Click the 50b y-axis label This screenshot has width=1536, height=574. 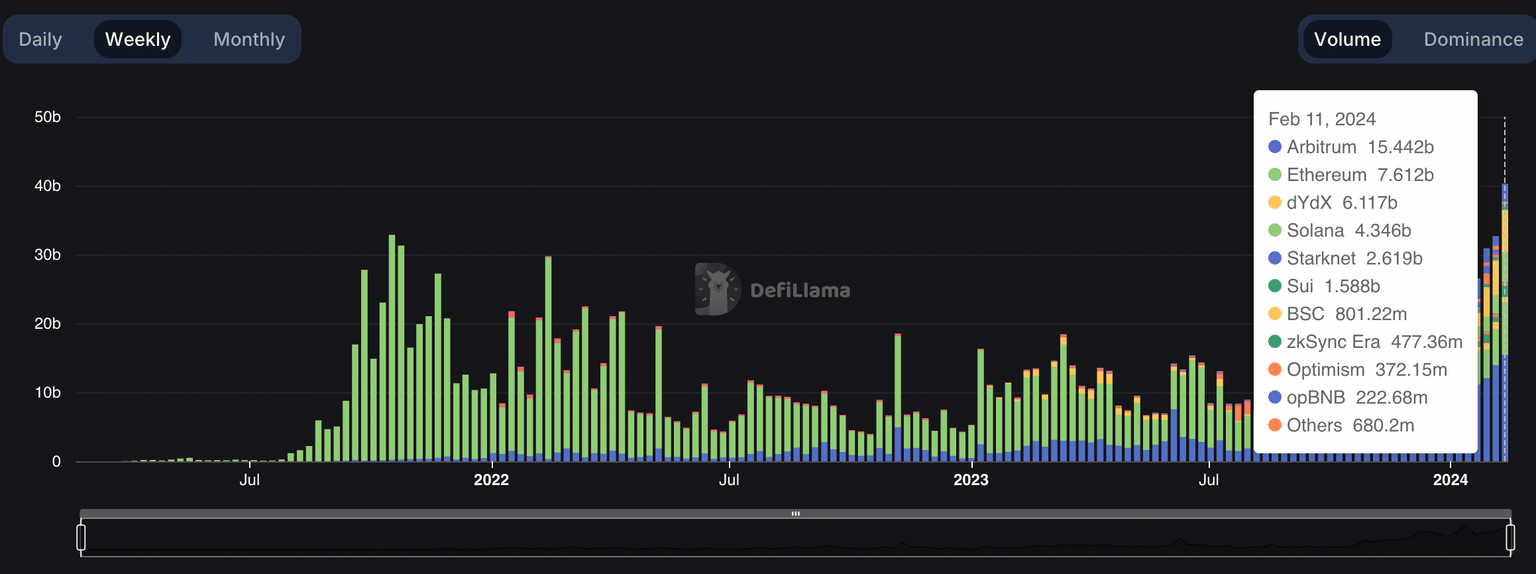(47, 117)
